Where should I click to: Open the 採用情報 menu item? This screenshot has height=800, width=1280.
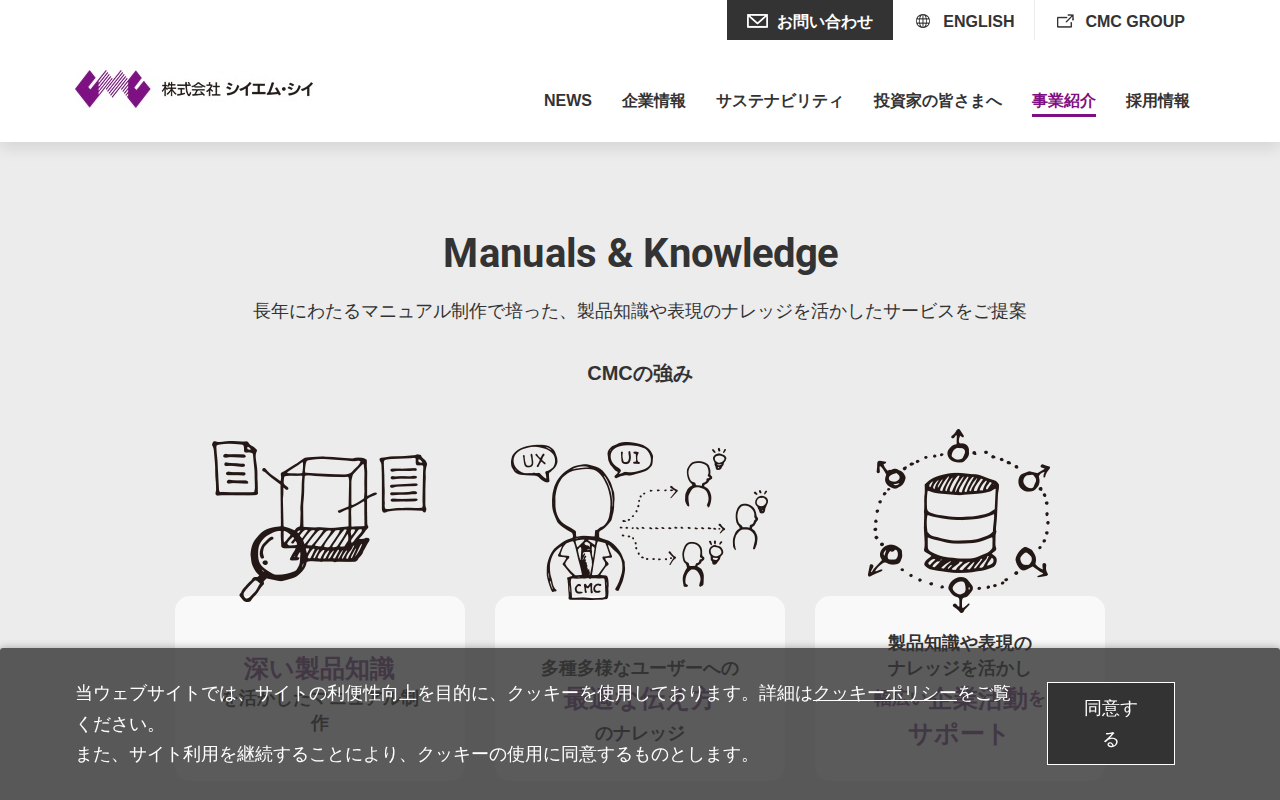[x=1158, y=101]
